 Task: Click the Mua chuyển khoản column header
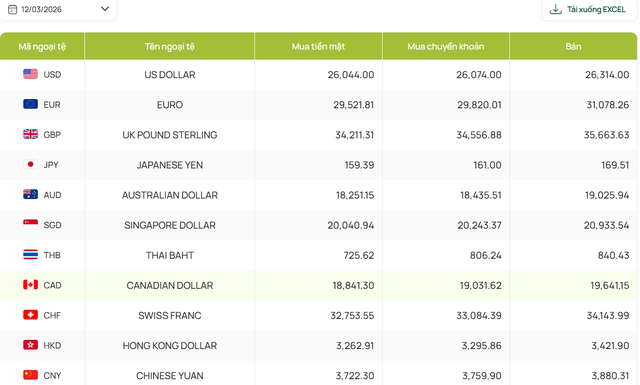(x=446, y=47)
